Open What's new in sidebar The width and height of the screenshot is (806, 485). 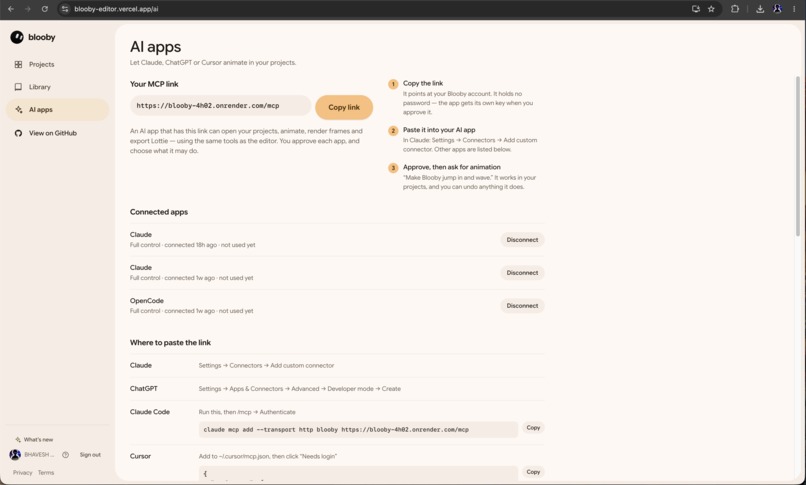click(38, 440)
